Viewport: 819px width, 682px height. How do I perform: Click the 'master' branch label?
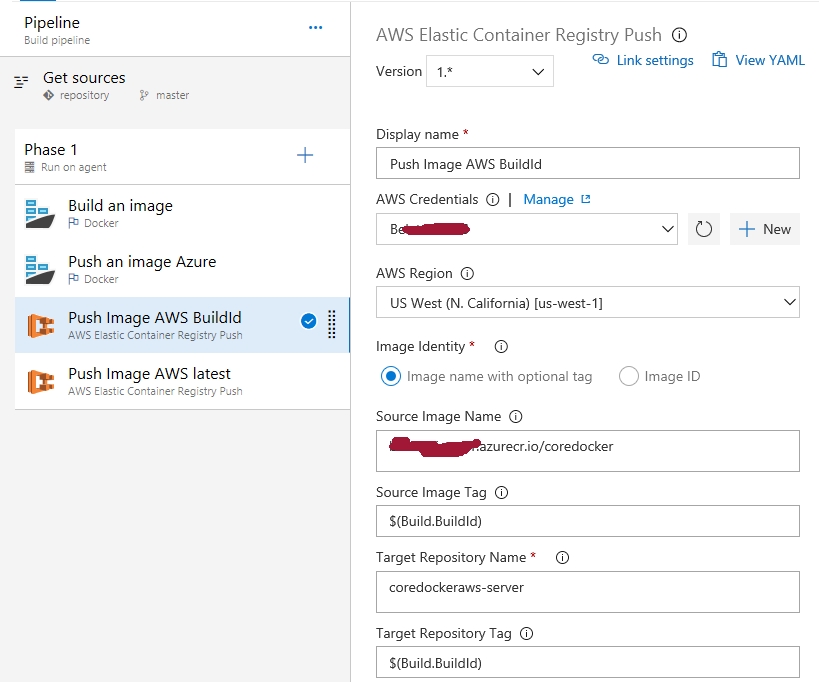(172, 95)
